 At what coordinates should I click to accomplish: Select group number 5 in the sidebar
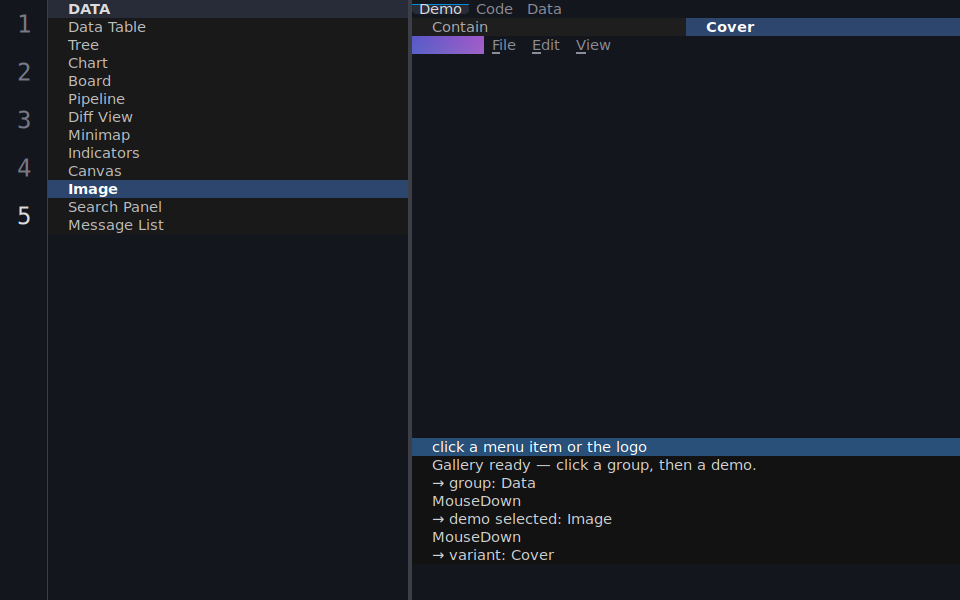(x=24, y=216)
